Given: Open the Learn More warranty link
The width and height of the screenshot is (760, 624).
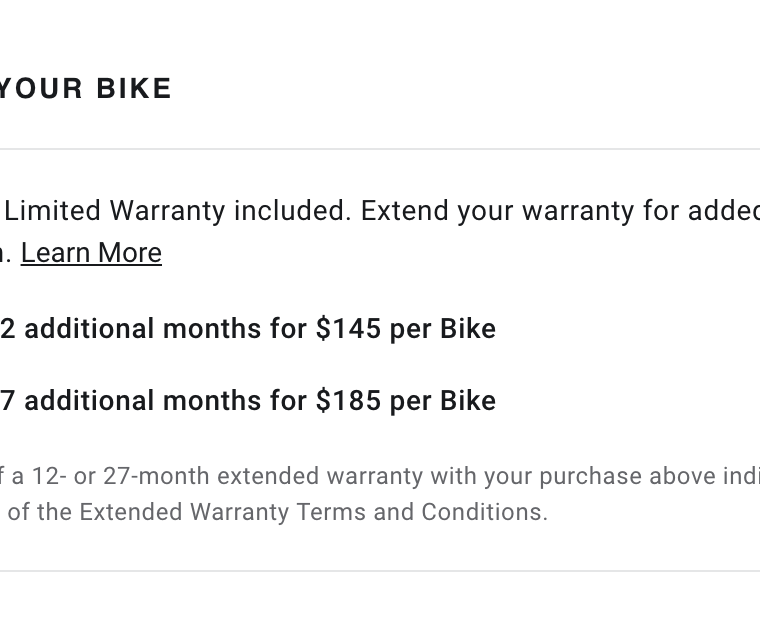Looking at the screenshot, I should click(x=91, y=253).
